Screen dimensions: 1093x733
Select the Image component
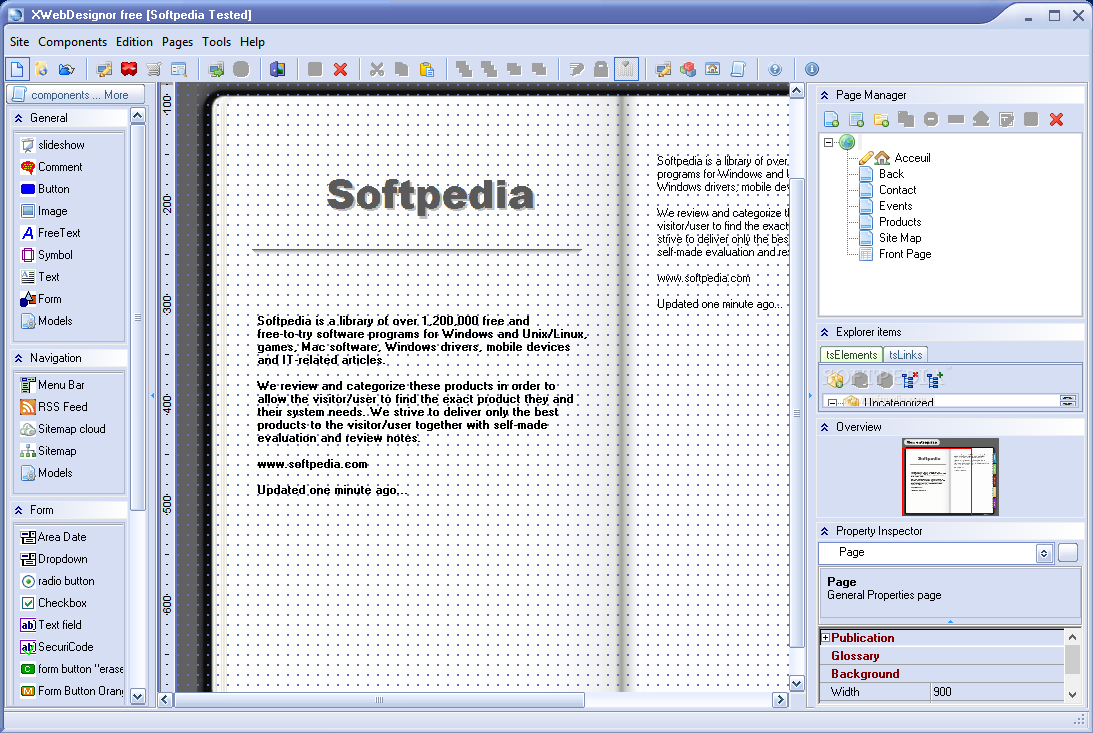[44, 211]
